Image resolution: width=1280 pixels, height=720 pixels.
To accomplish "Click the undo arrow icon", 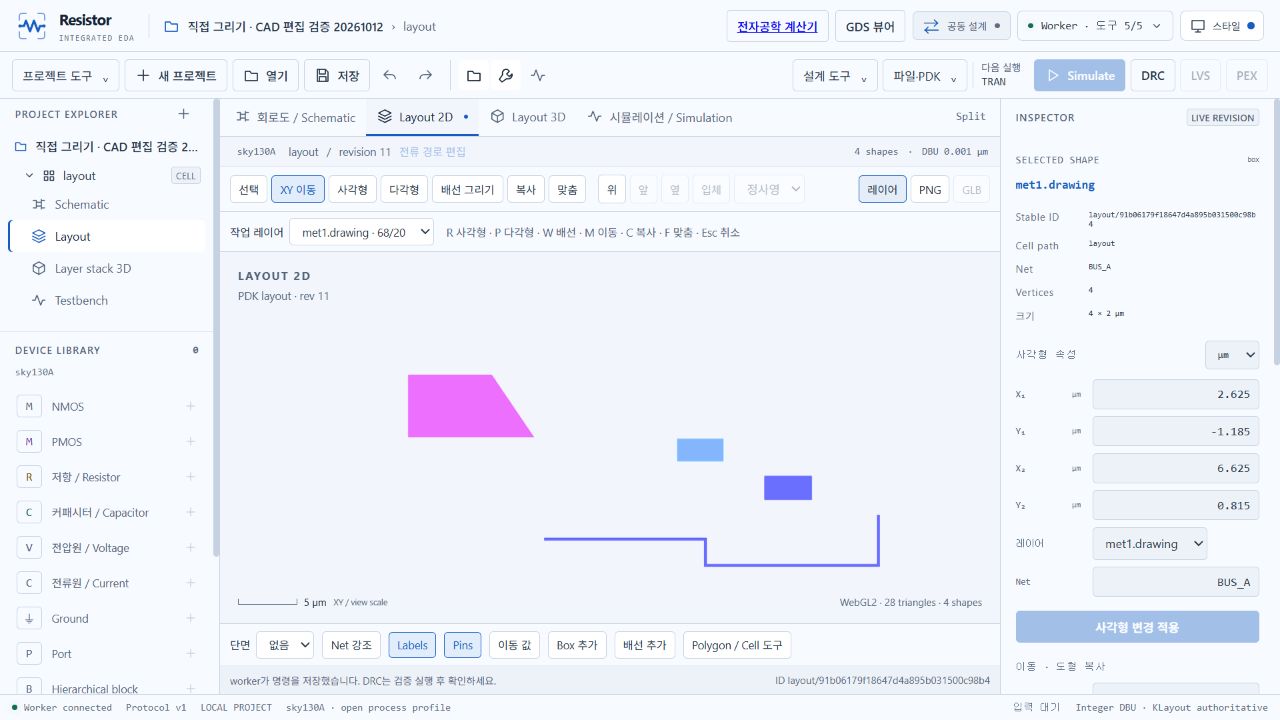I will point(390,76).
